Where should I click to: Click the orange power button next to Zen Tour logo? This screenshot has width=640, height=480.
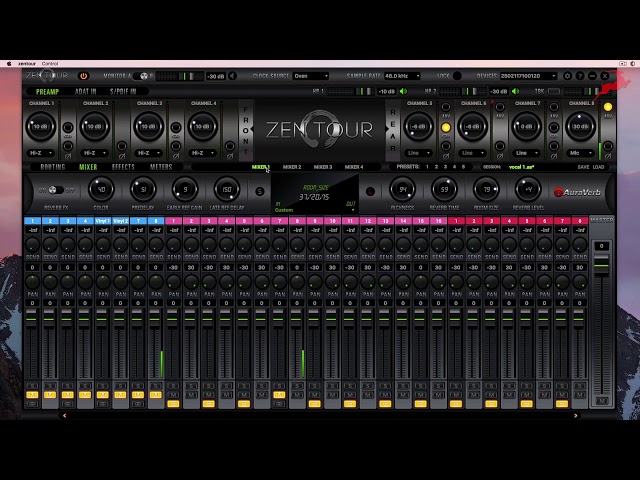[x=83, y=76]
